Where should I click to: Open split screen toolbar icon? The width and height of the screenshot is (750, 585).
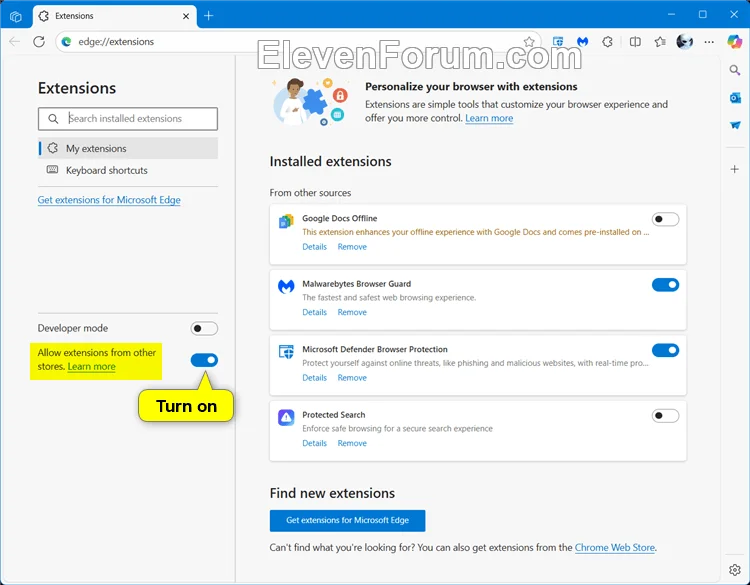pyautogui.click(x=635, y=42)
